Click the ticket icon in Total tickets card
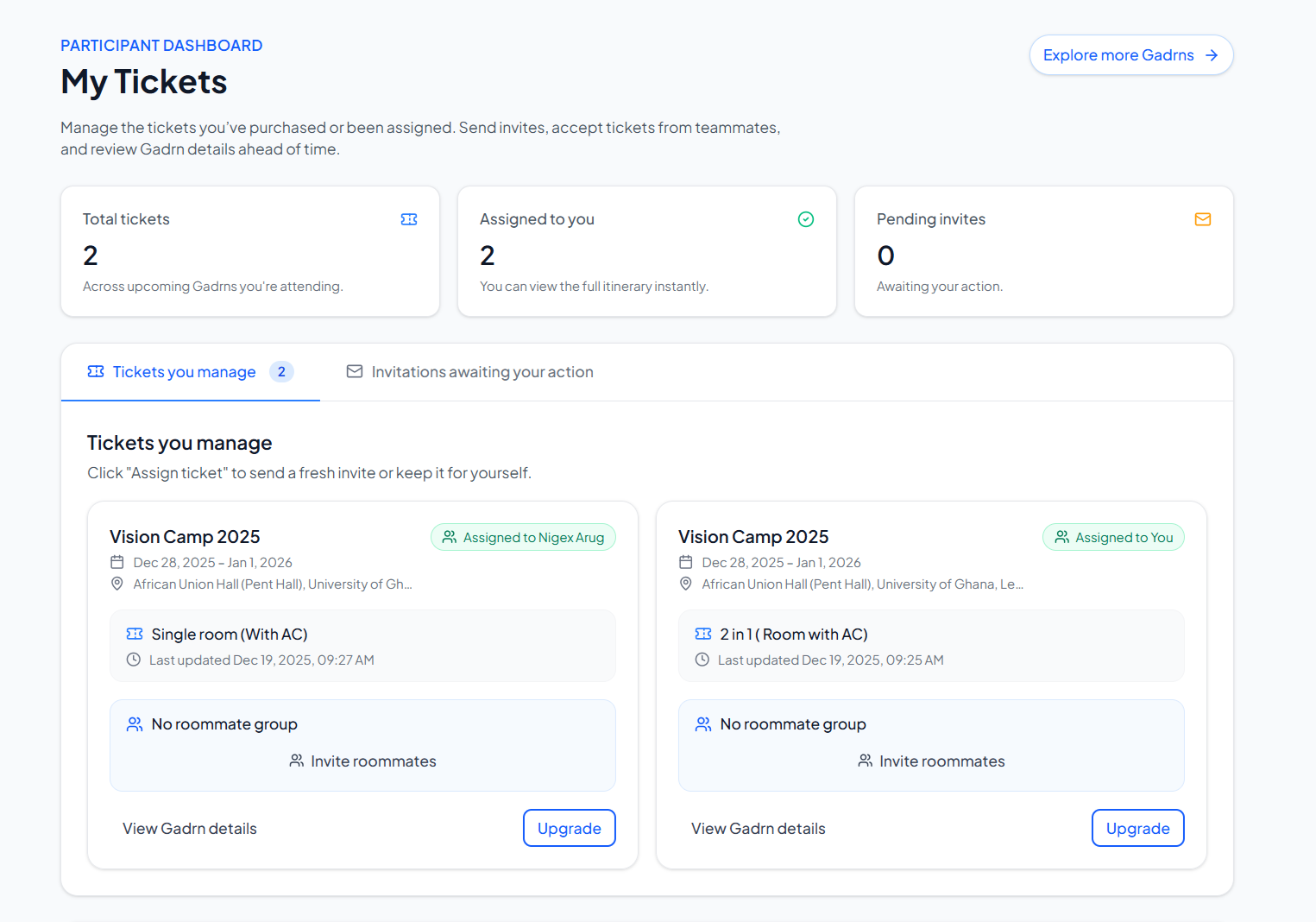Viewport: 1316px width, 922px height. pyautogui.click(x=409, y=219)
